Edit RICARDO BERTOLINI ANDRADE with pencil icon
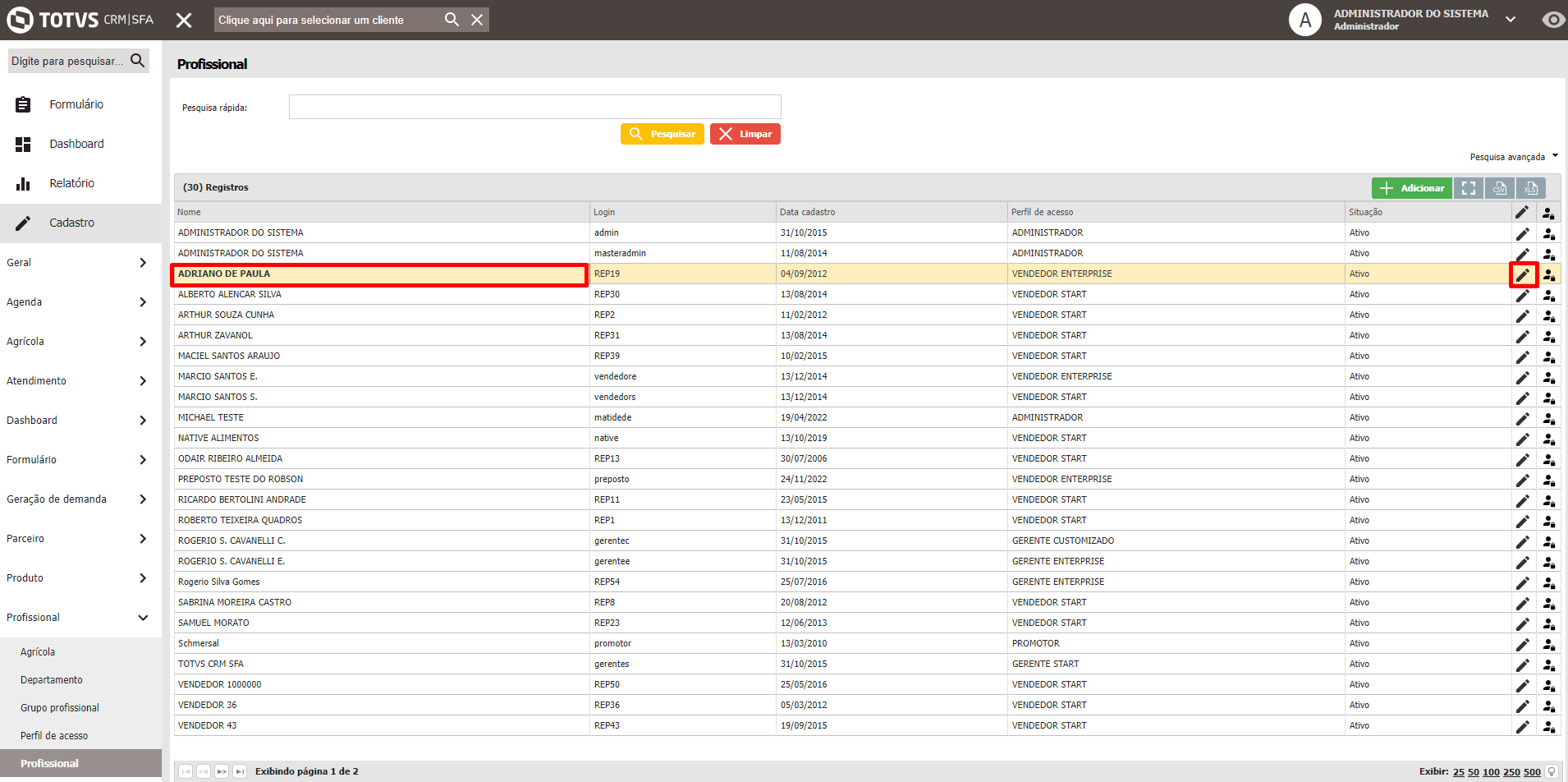The width and height of the screenshot is (1568, 782). [1523, 500]
